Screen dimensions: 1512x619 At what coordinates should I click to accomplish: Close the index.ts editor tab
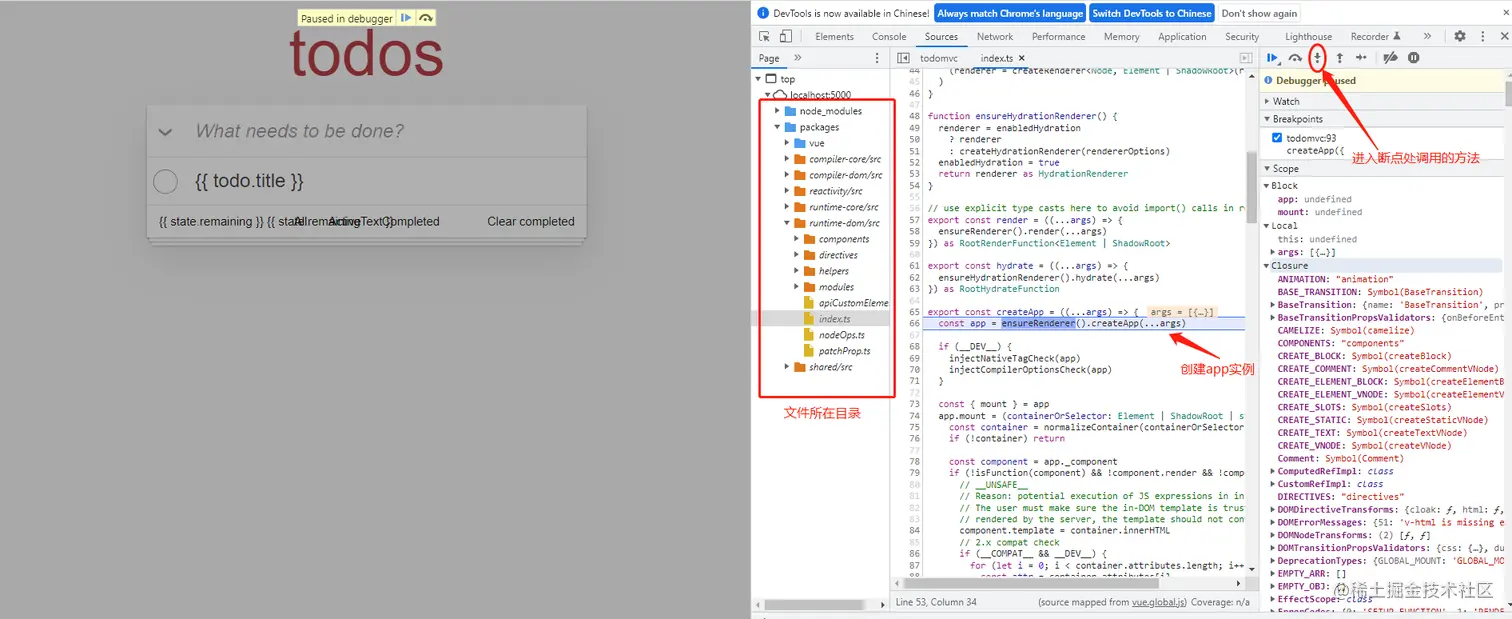tap(1023, 59)
